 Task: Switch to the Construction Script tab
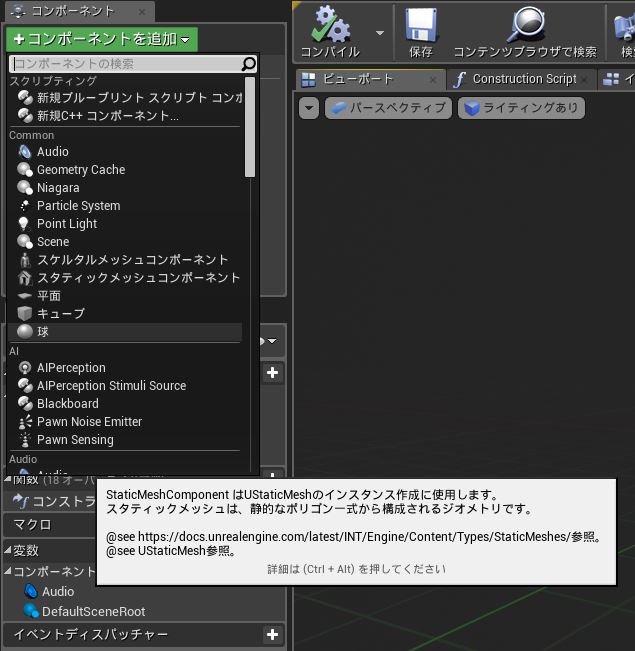click(521, 79)
